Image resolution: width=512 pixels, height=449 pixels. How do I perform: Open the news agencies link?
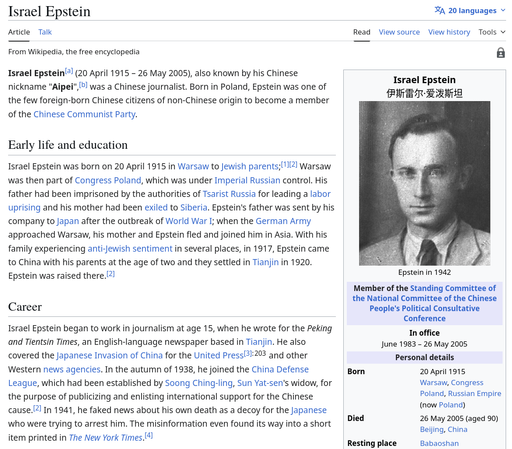(x=72, y=369)
